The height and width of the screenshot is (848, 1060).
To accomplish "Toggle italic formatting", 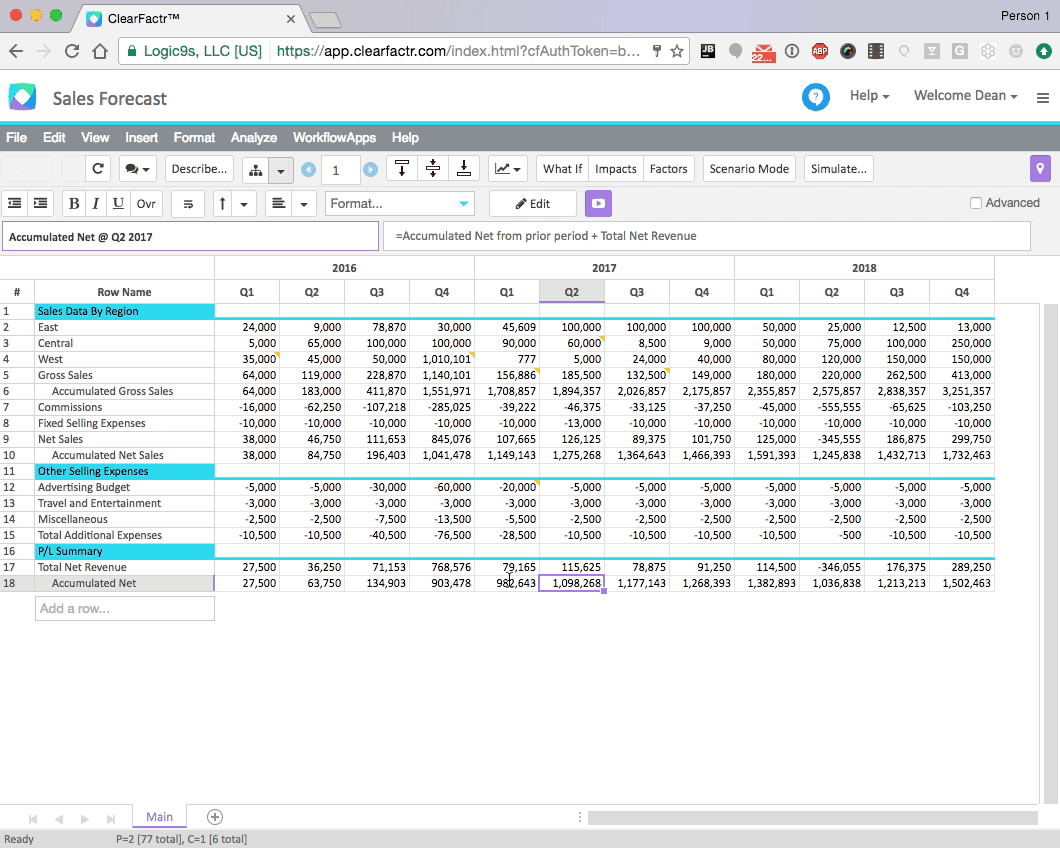I will click(96, 203).
